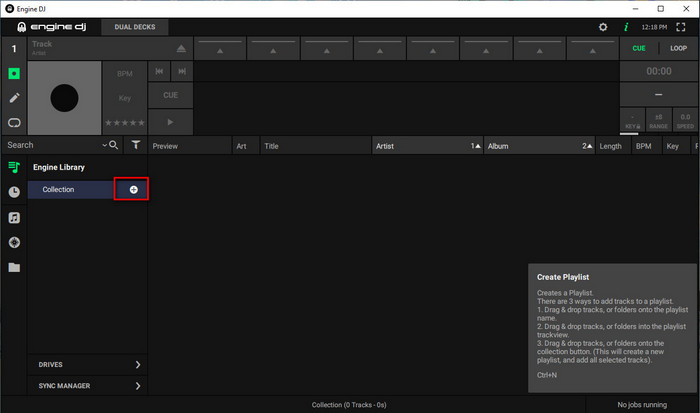Click the Engine DJ logo
The width and height of the screenshot is (700, 413).
click(52, 27)
